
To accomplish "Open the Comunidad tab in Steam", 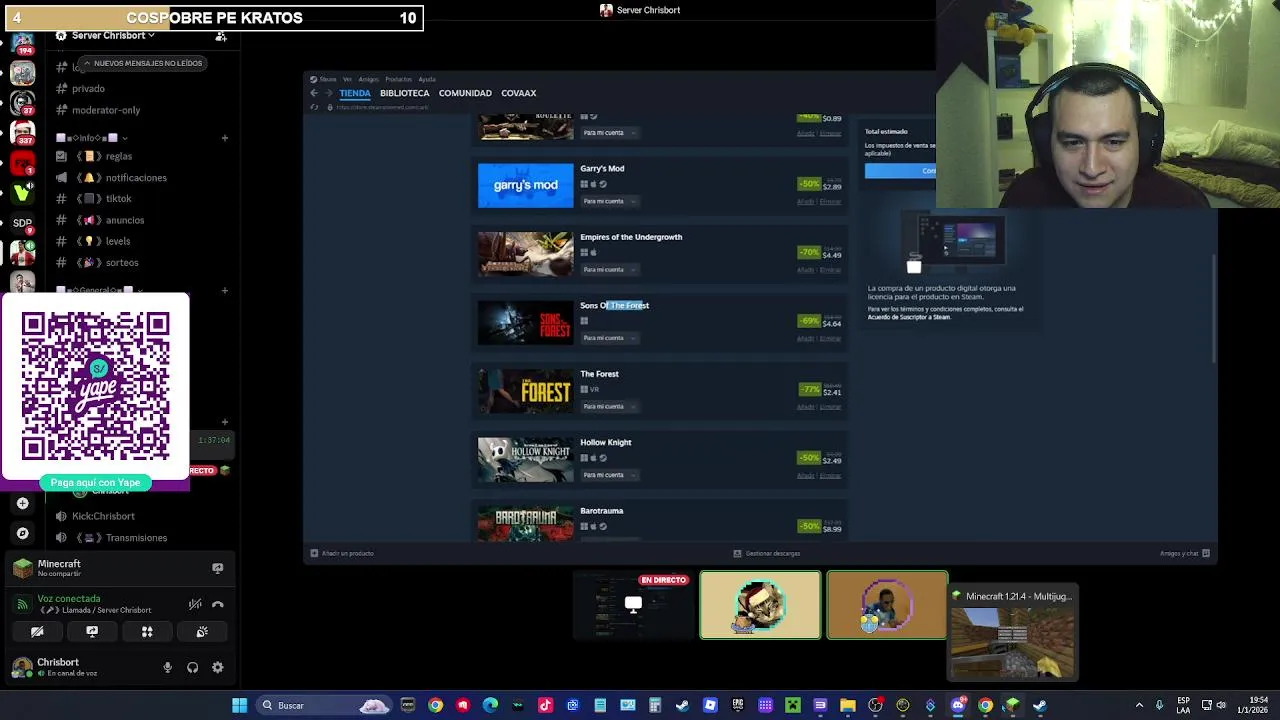I will coord(465,93).
